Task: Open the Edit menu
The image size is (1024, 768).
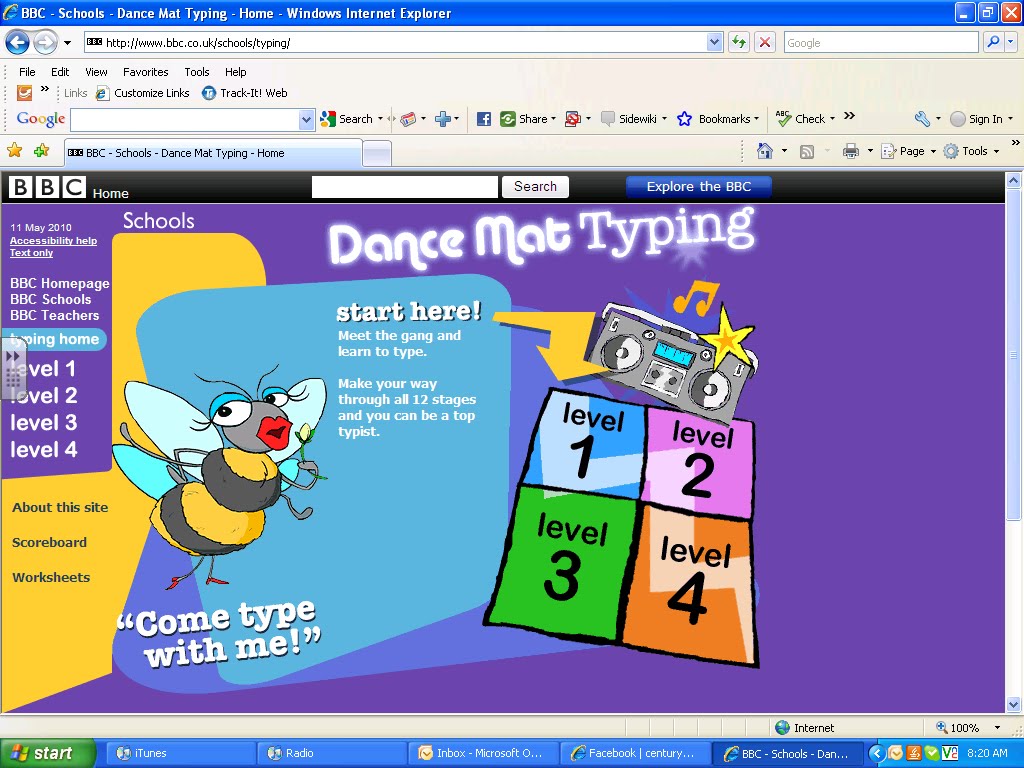Action: 60,72
